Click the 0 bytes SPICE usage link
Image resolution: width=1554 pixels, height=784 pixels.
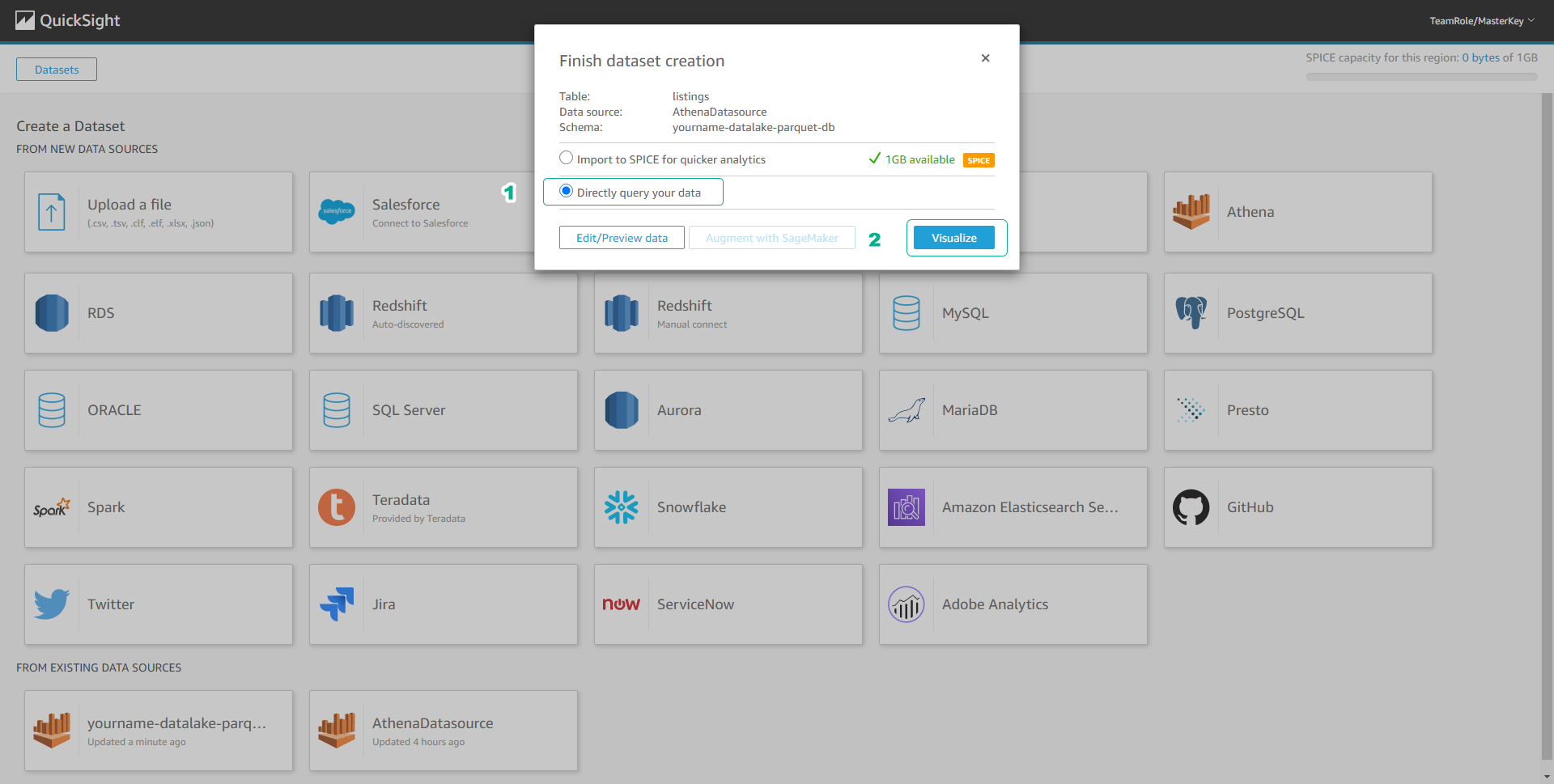(x=1480, y=57)
